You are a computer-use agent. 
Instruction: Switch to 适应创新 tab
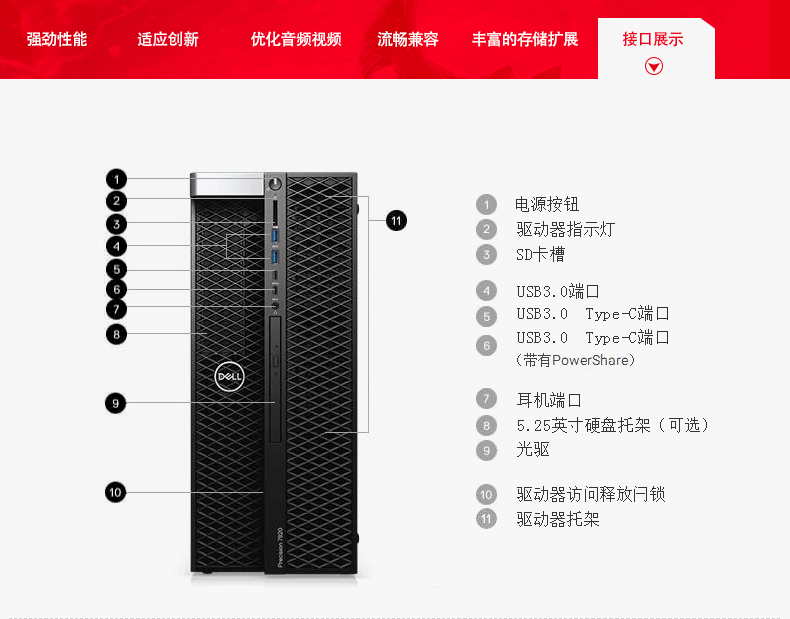click(x=168, y=39)
